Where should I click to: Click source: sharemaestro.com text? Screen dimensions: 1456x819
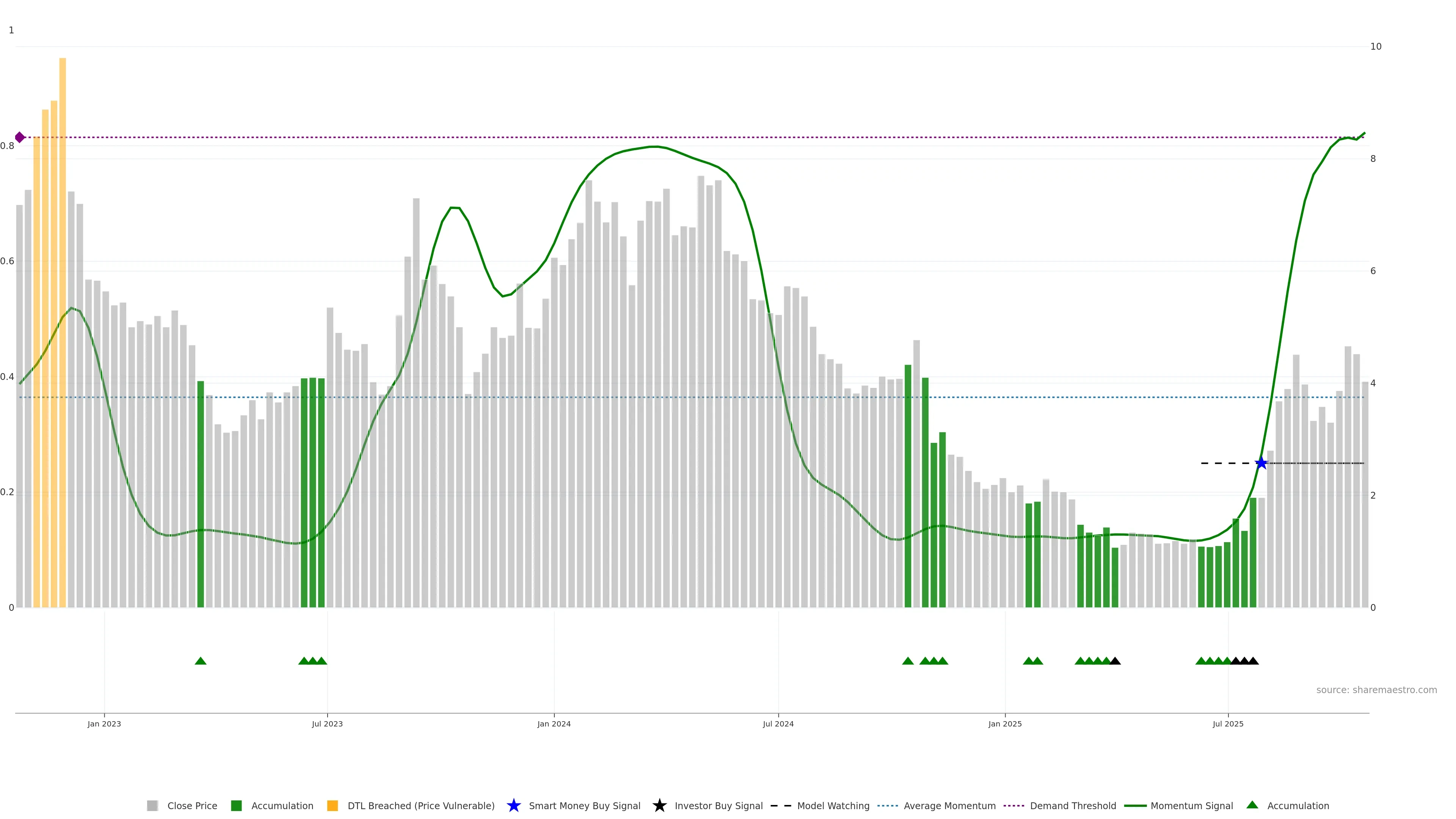click(1376, 690)
